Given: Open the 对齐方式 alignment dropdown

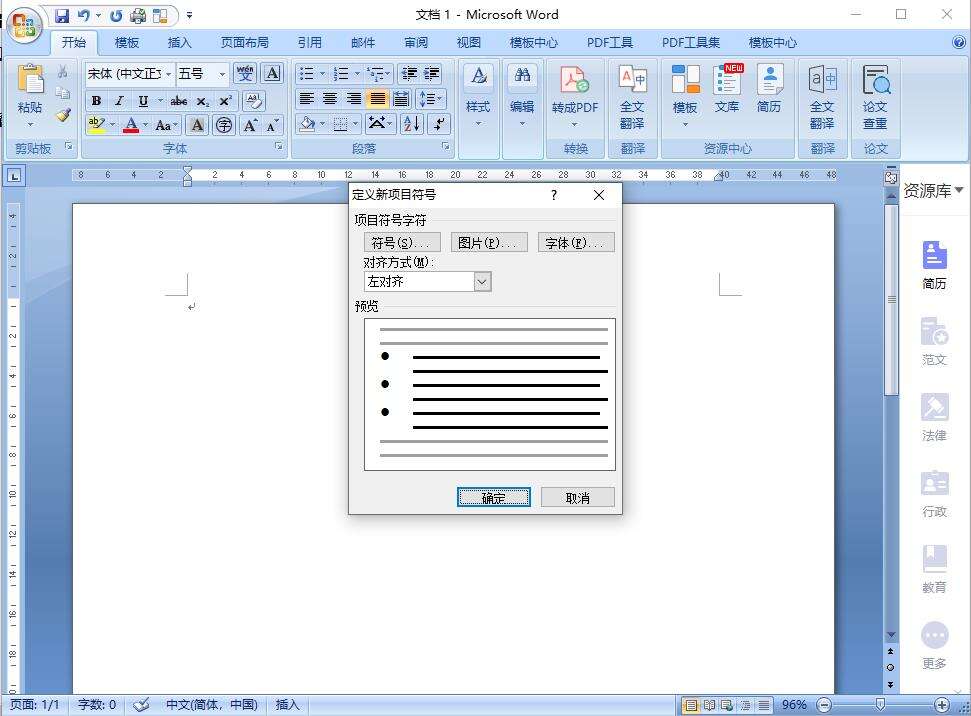Looking at the screenshot, I should [482, 282].
